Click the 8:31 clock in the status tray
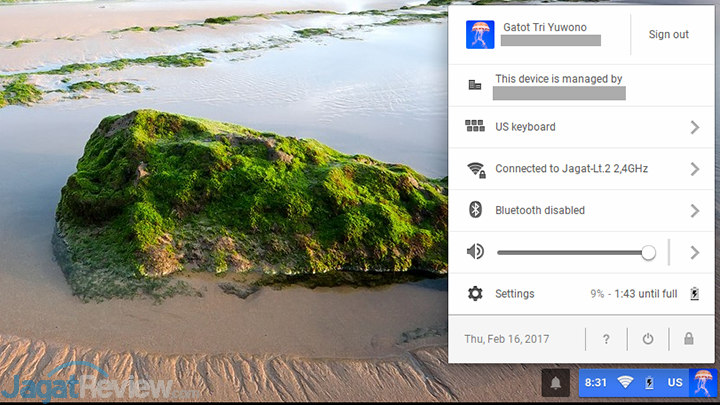 coord(596,382)
